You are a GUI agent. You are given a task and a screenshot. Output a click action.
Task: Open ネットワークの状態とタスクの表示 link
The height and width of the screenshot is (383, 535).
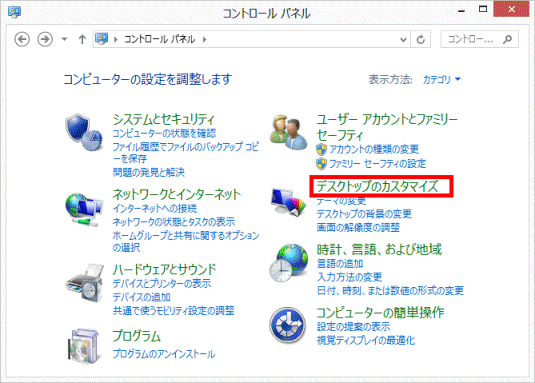[174, 222]
